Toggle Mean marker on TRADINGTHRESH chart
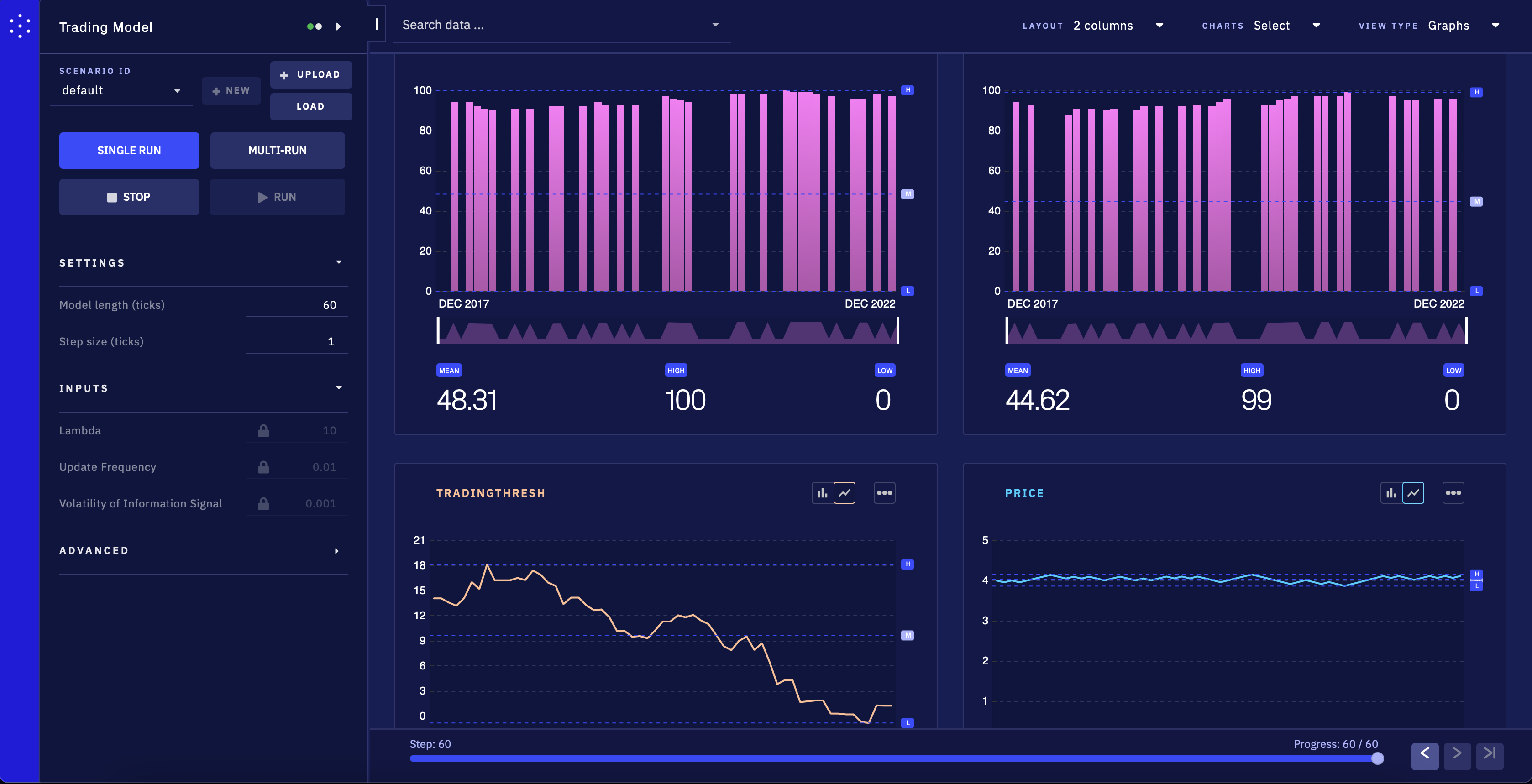Screen dimensions: 1532x784 [908, 635]
